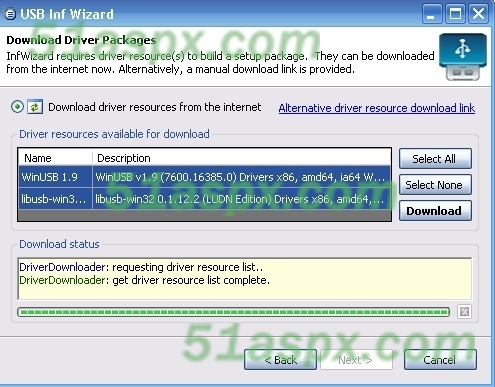This screenshot has width=495, height=387.
Task: Click the abort icon beside progress bar
Action: [x=464, y=312]
